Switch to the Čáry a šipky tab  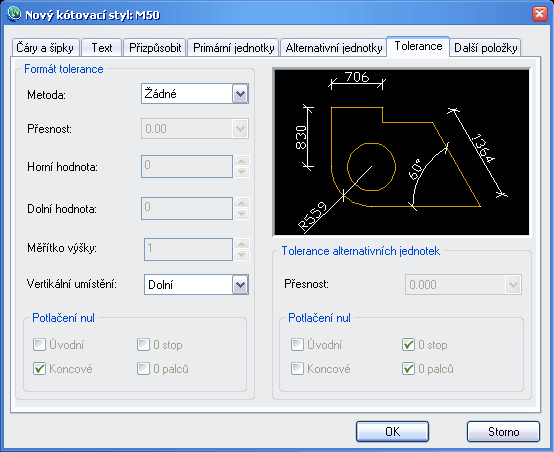tap(45, 48)
